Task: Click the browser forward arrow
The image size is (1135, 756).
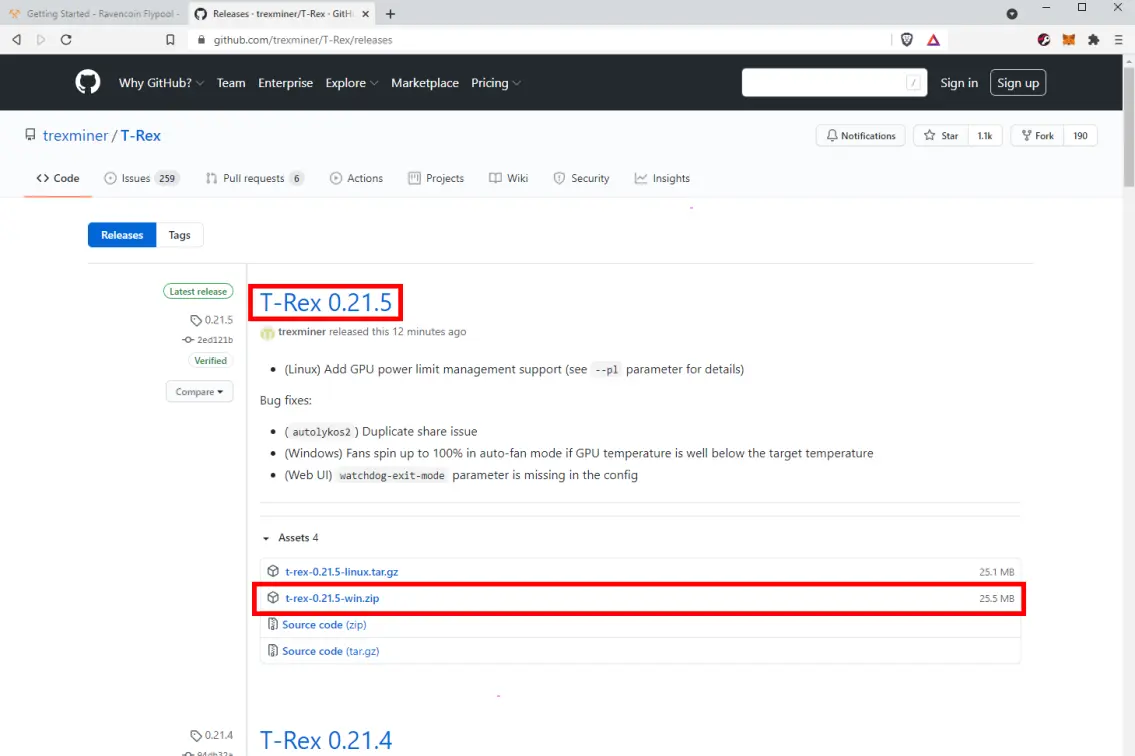Action: pos(41,40)
